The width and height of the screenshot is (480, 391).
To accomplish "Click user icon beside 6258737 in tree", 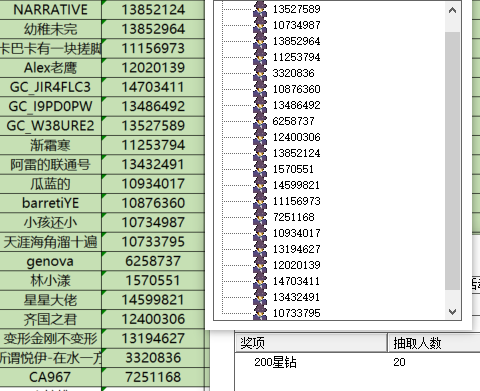I will coord(260,121).
